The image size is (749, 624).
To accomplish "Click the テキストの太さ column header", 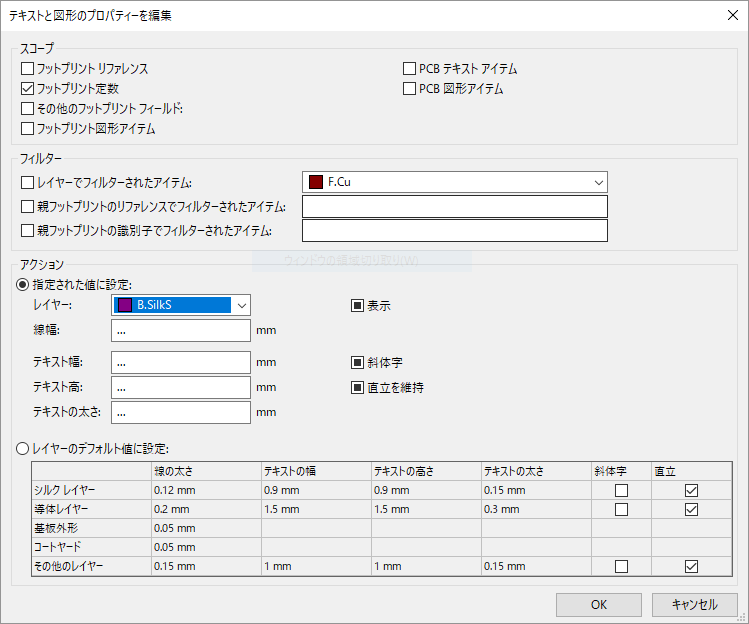I will (536, 472).
